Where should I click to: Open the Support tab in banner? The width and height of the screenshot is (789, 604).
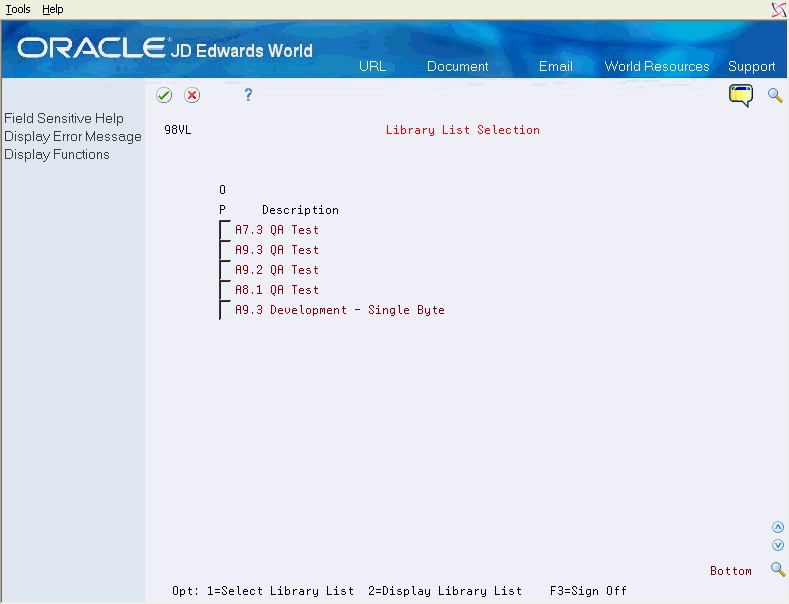[x=751, y=66]
